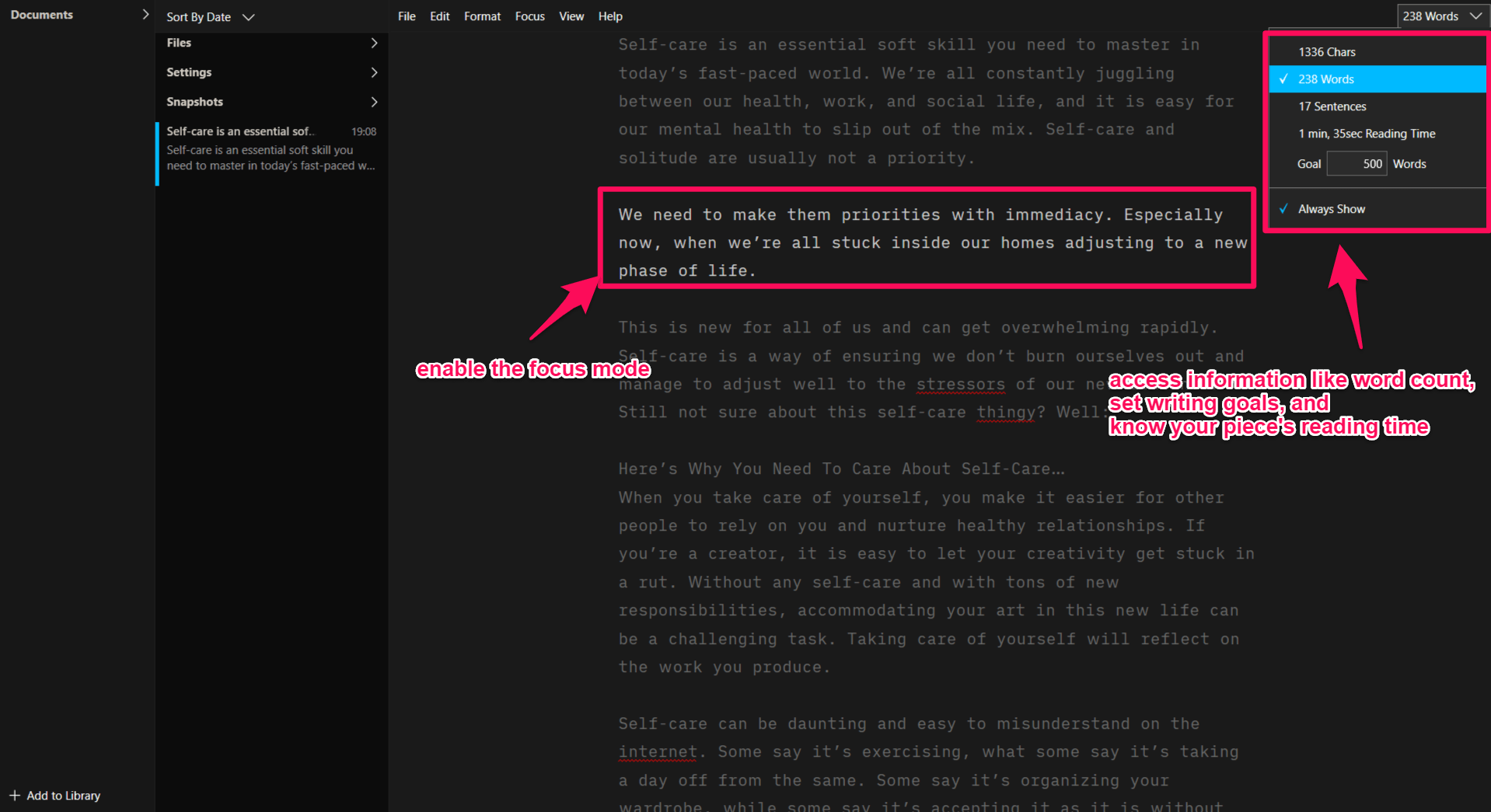Viewport: 1491px width, 812px height.
Task: Expand the Files section arrow
Action: tap(374, 44)
